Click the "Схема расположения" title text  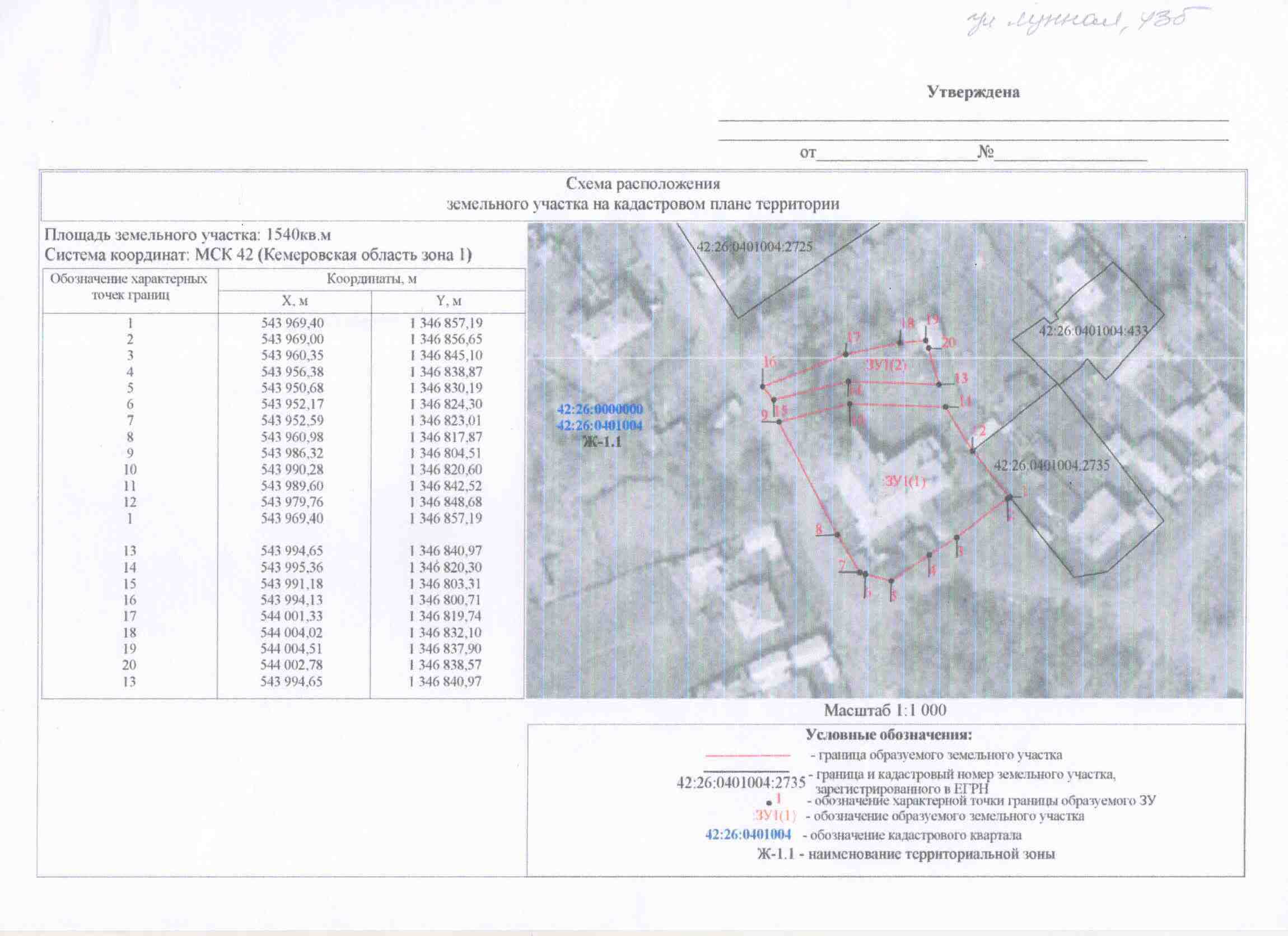643,184
